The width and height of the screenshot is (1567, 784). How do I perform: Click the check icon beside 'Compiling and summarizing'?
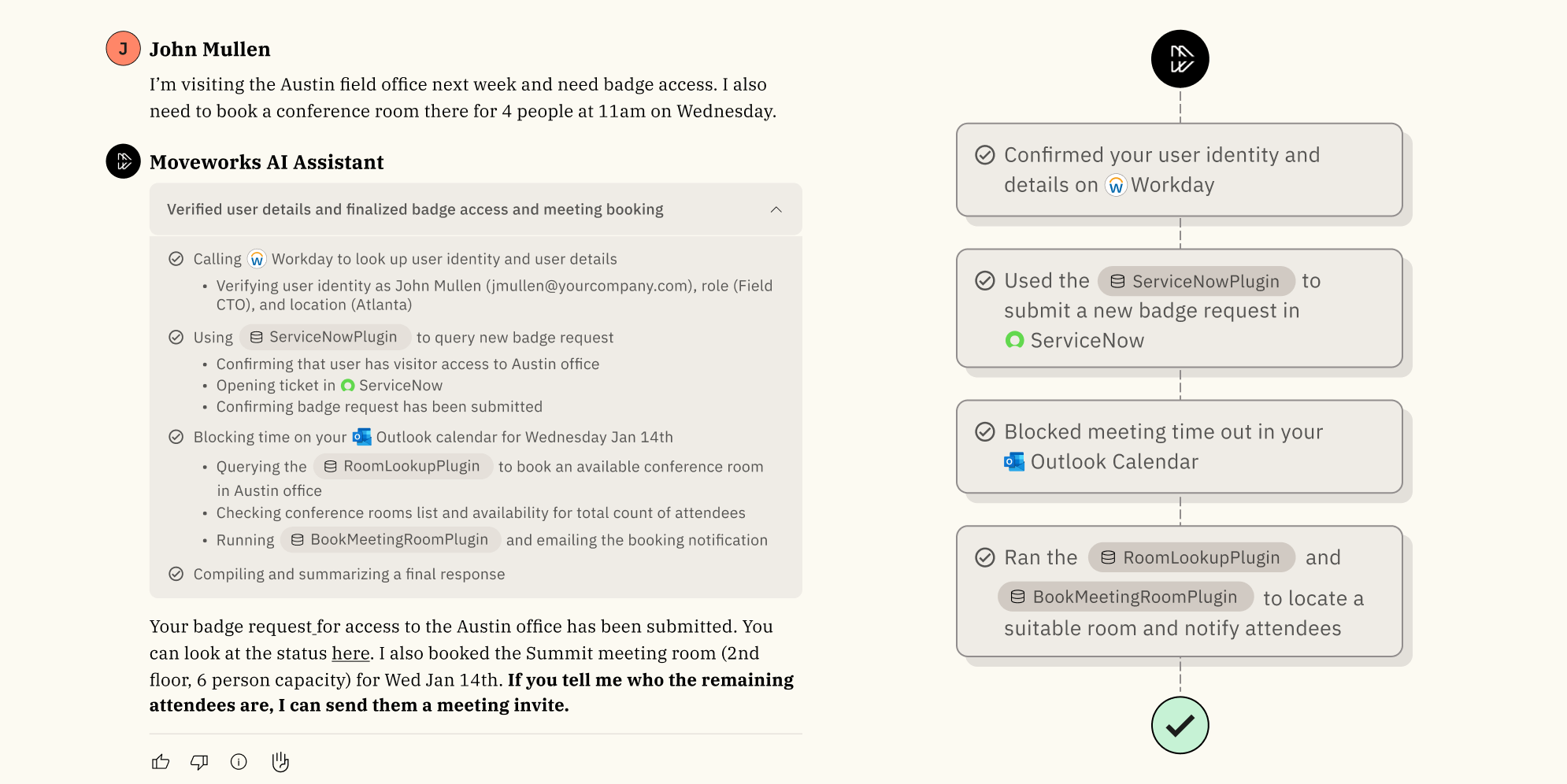coord(176,574)
